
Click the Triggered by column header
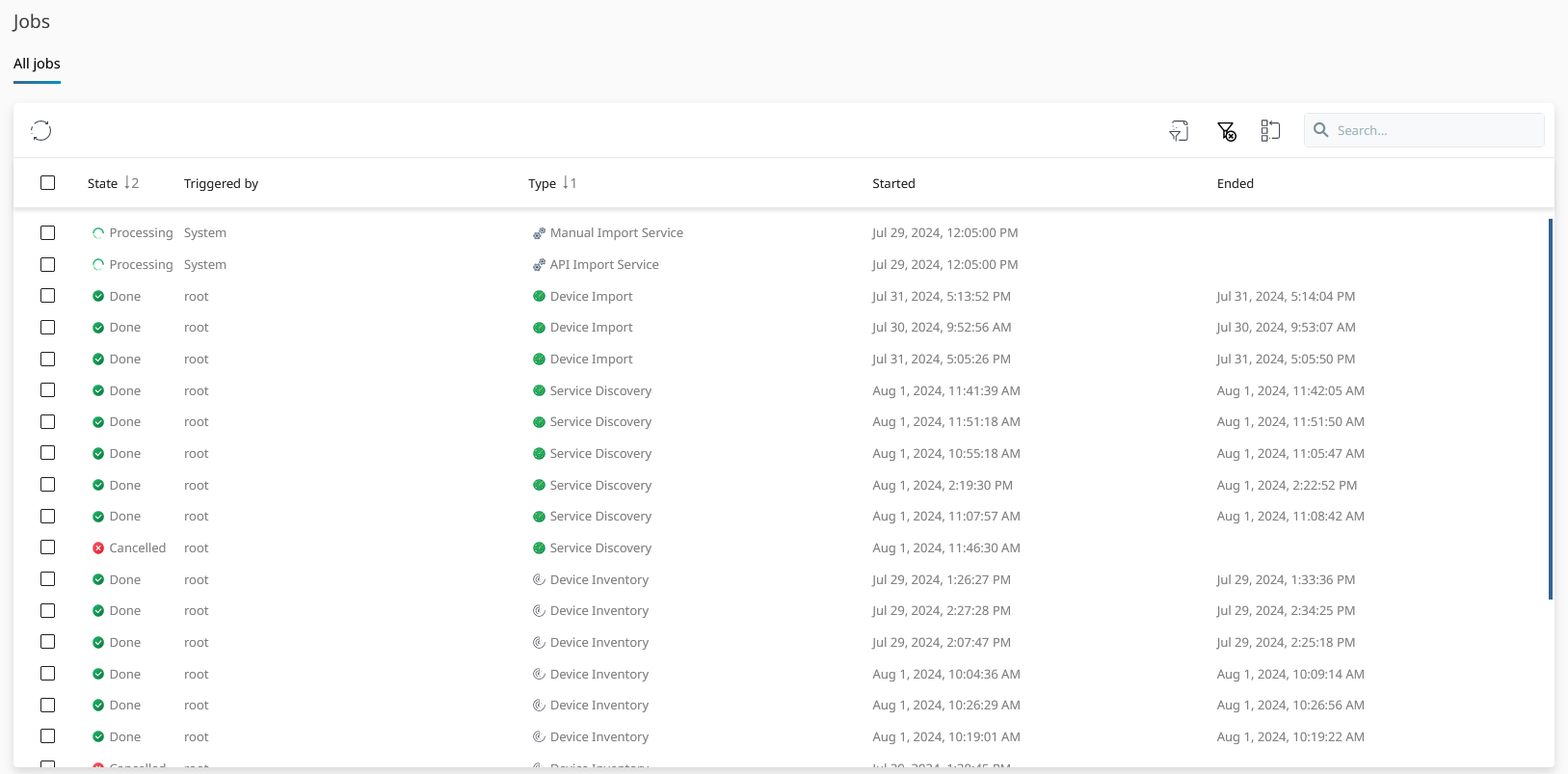pyautogui.click(x=221, y=184)
